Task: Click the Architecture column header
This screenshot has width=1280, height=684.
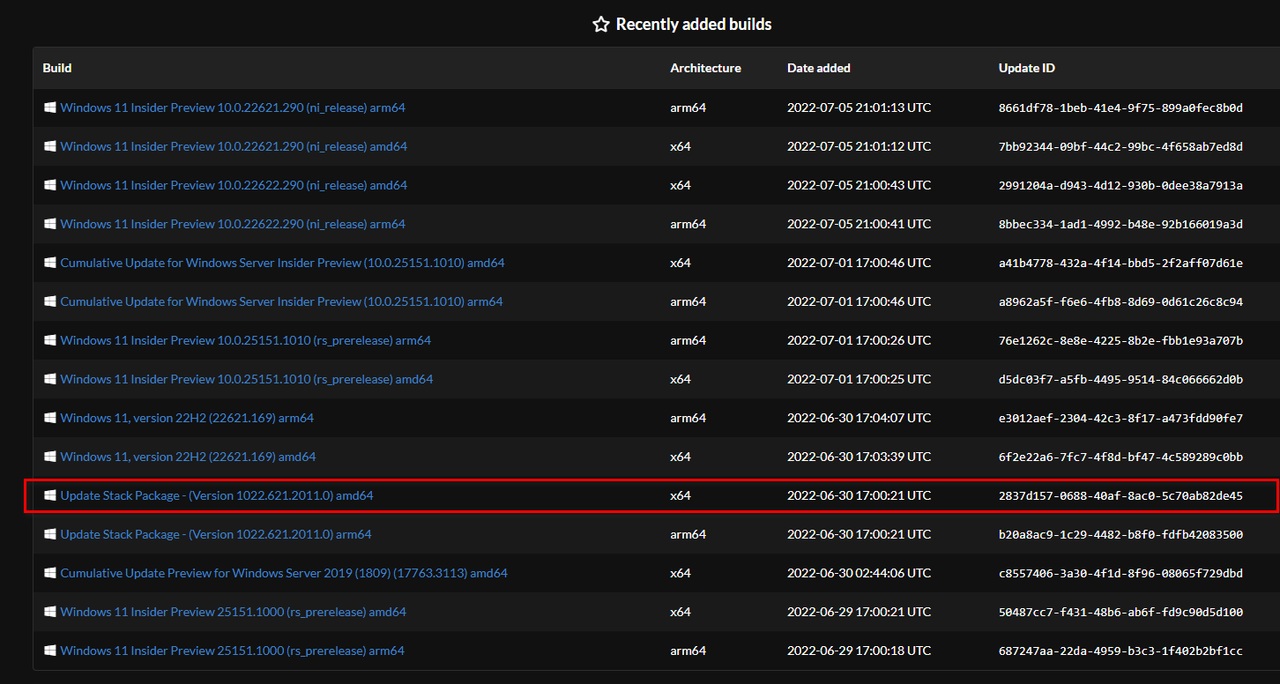Action: pyautogui.click(x=705, y=68)
